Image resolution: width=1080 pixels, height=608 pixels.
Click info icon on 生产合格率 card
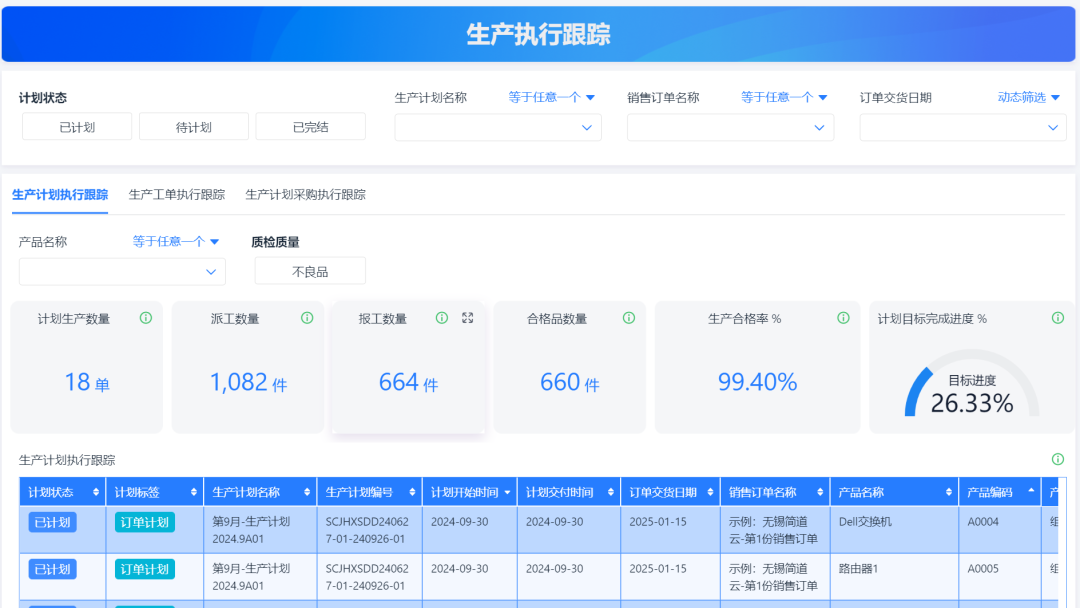[843, 318]
